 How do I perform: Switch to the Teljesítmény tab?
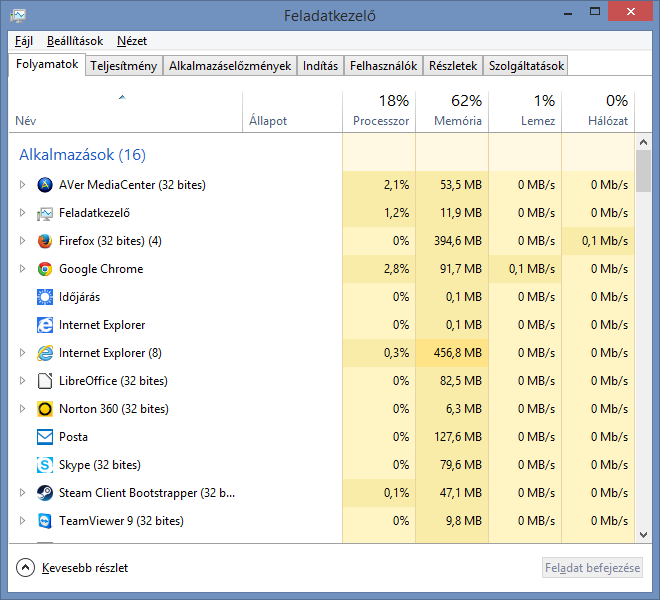point(123,66)
